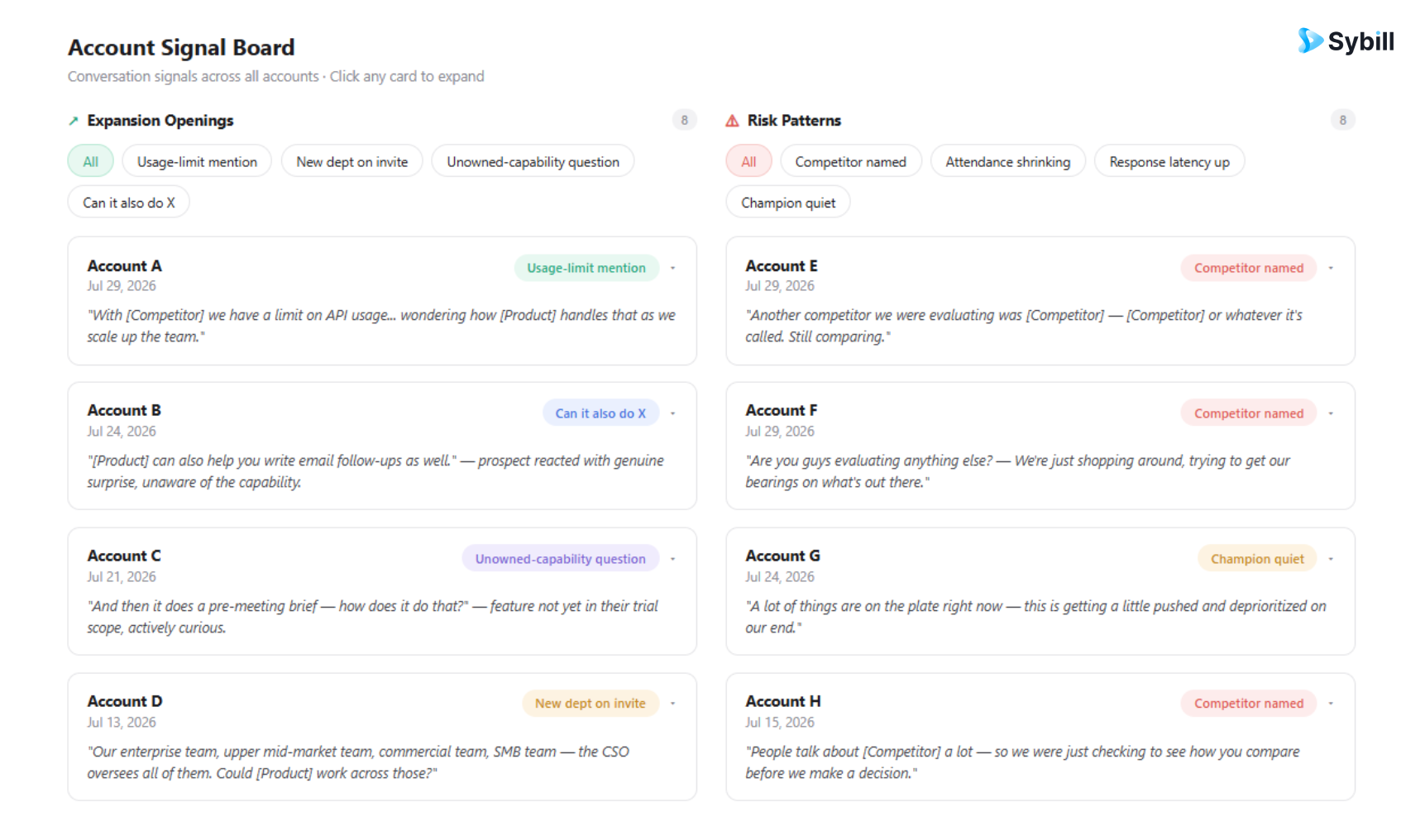The image size is (1425, 840).
Task: Click the Risk Patterns warning triangle icon
Action: pos(732,121)
